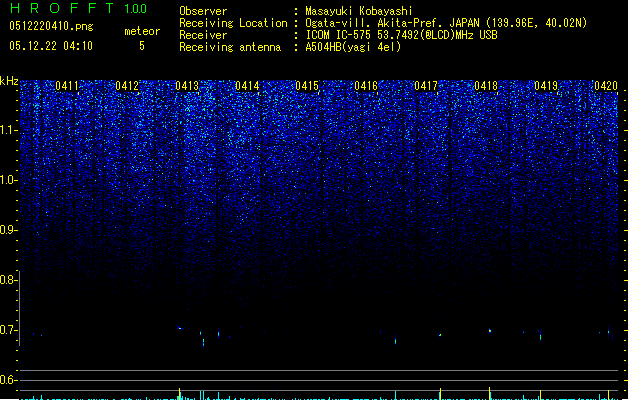
Task: Click the Ogata-vill. Akita-Pref. JAPAN location text
Action: point(446,23)
